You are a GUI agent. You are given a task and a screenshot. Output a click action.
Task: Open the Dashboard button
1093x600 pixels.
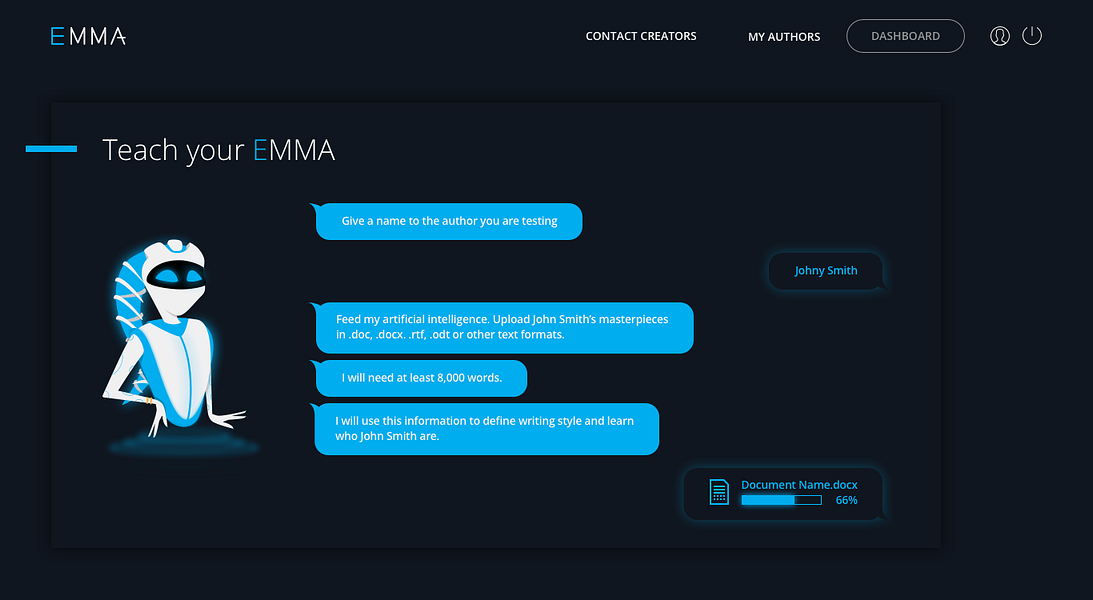tap(905, 36)
